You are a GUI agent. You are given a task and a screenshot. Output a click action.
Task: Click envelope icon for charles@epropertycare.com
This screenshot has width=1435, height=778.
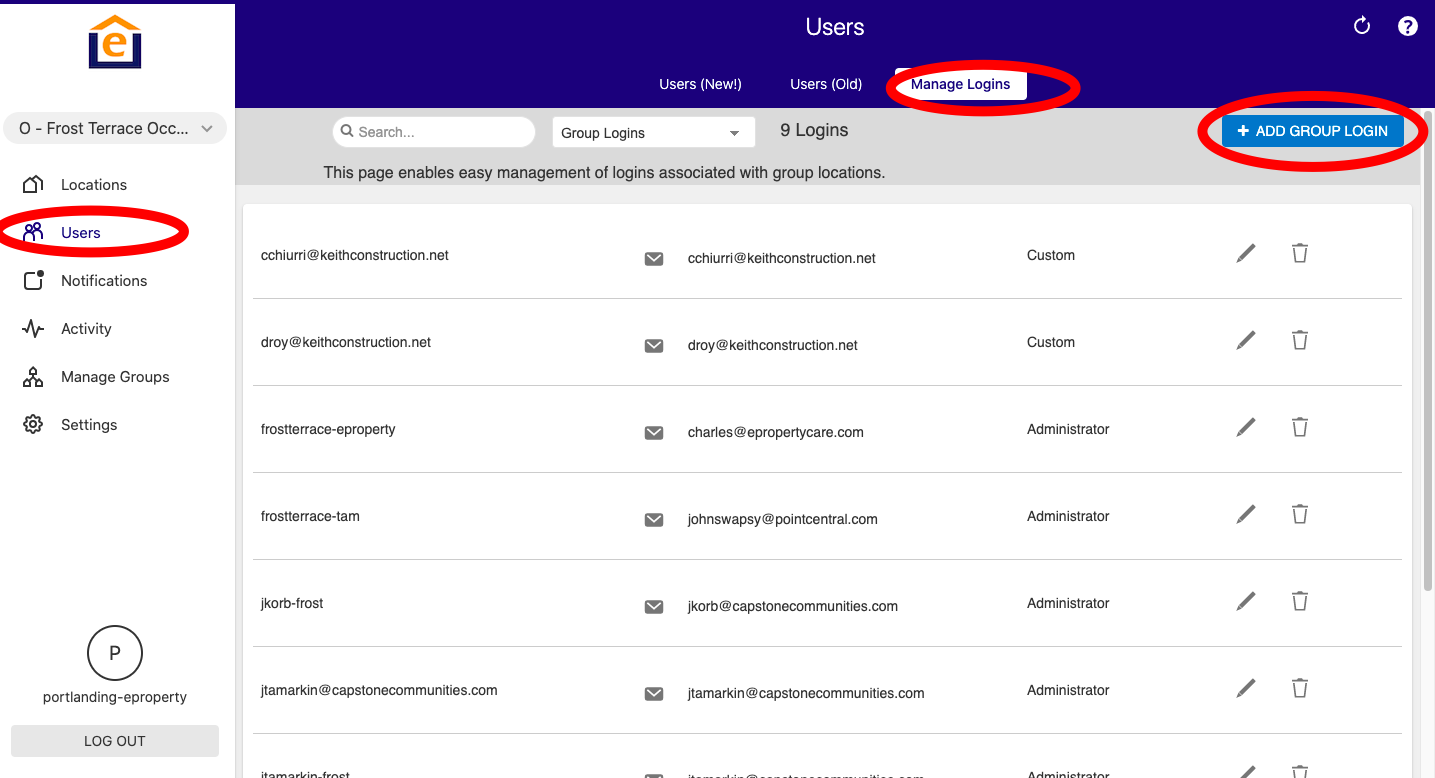[654, 433]
